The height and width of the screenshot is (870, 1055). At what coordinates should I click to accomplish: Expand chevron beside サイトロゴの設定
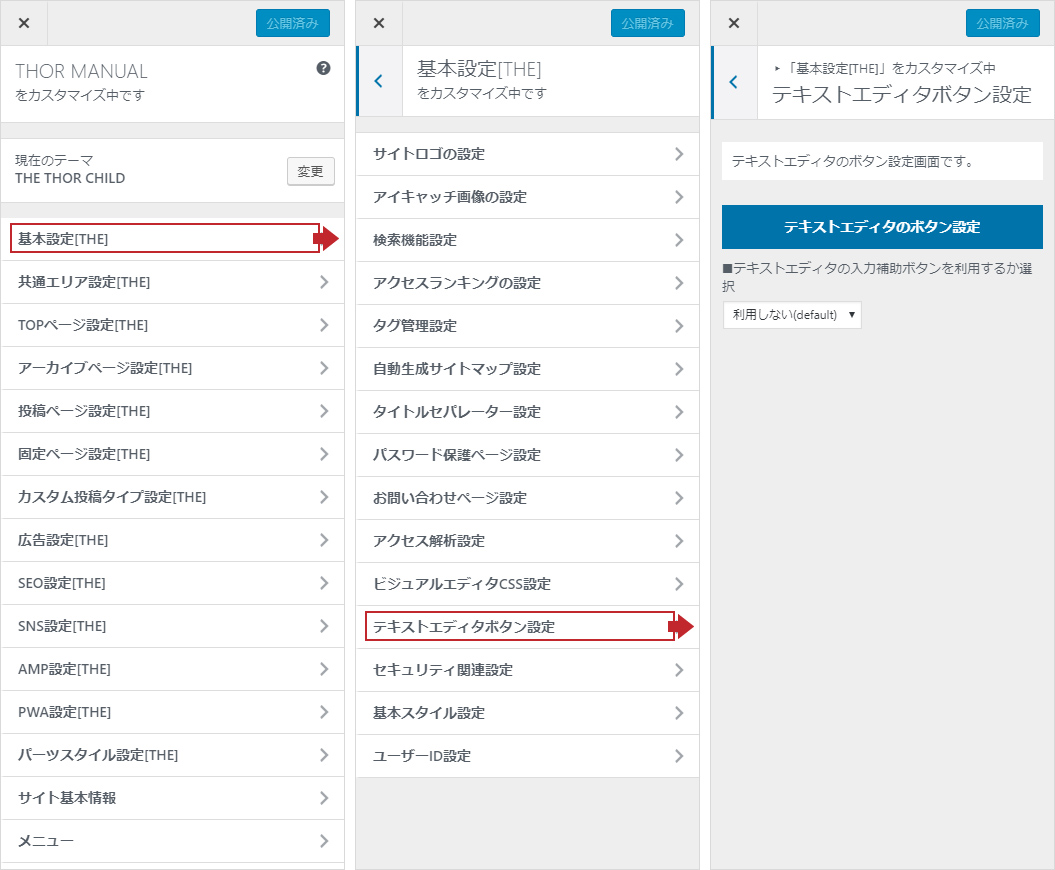pos(678,154)
